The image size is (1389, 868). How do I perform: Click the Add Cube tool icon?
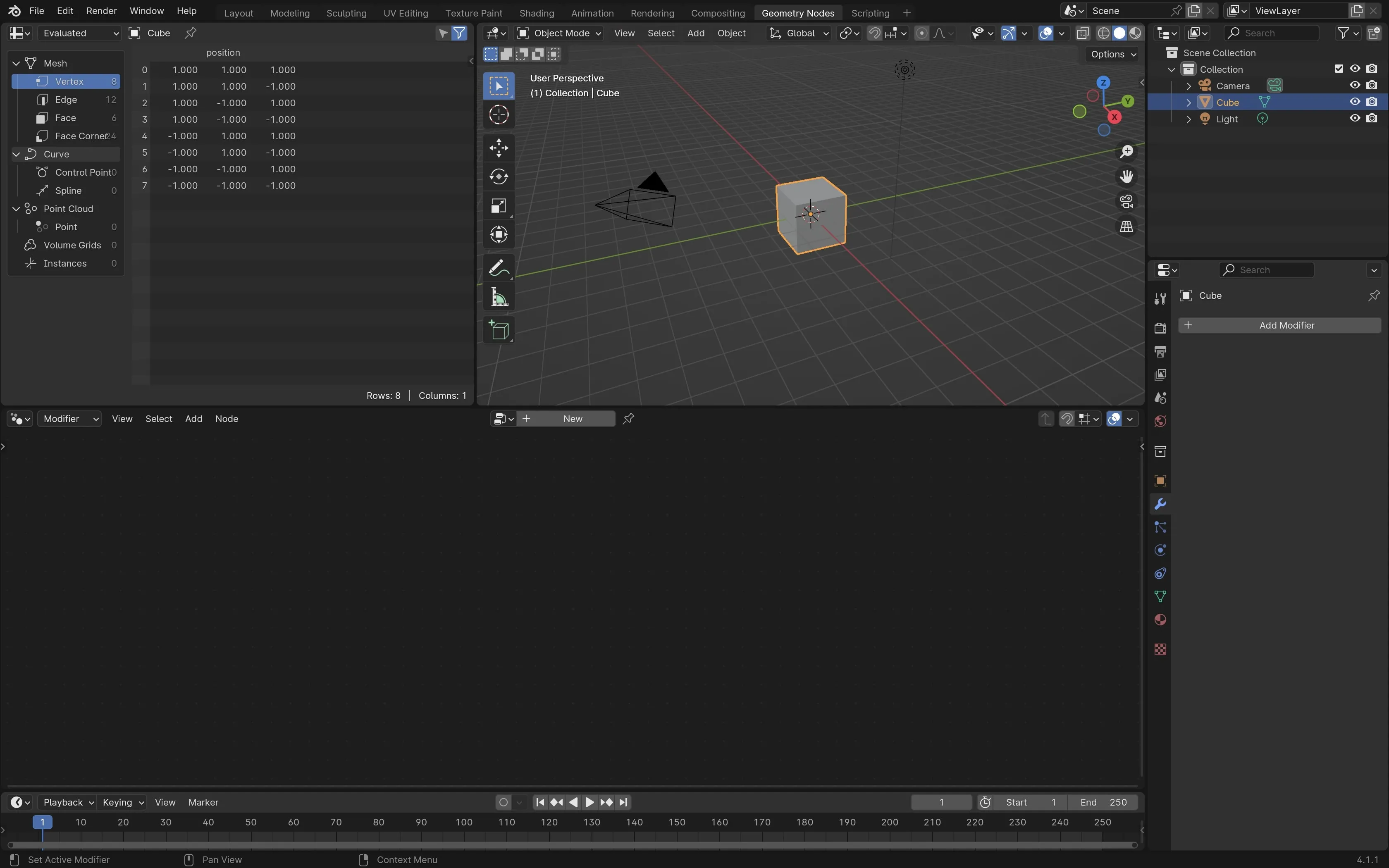(x=498, y=331)
